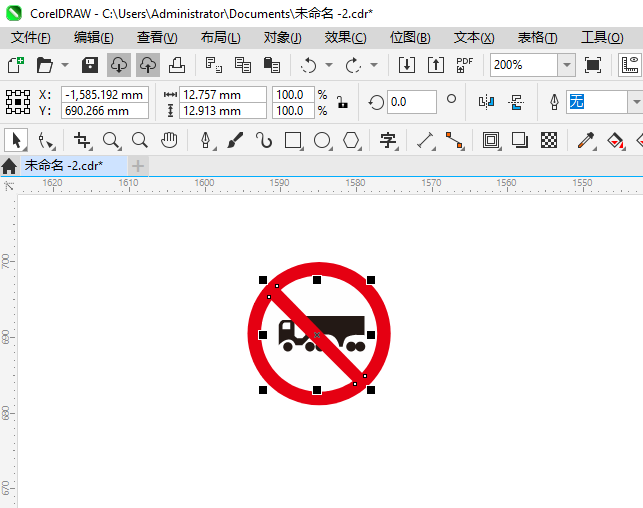Click the Print icon

(x=177, y=65)
